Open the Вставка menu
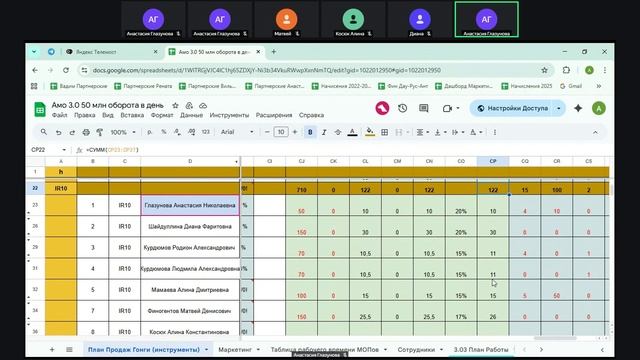This screenshot has width=640, height=360. click(x=132, y=115)
